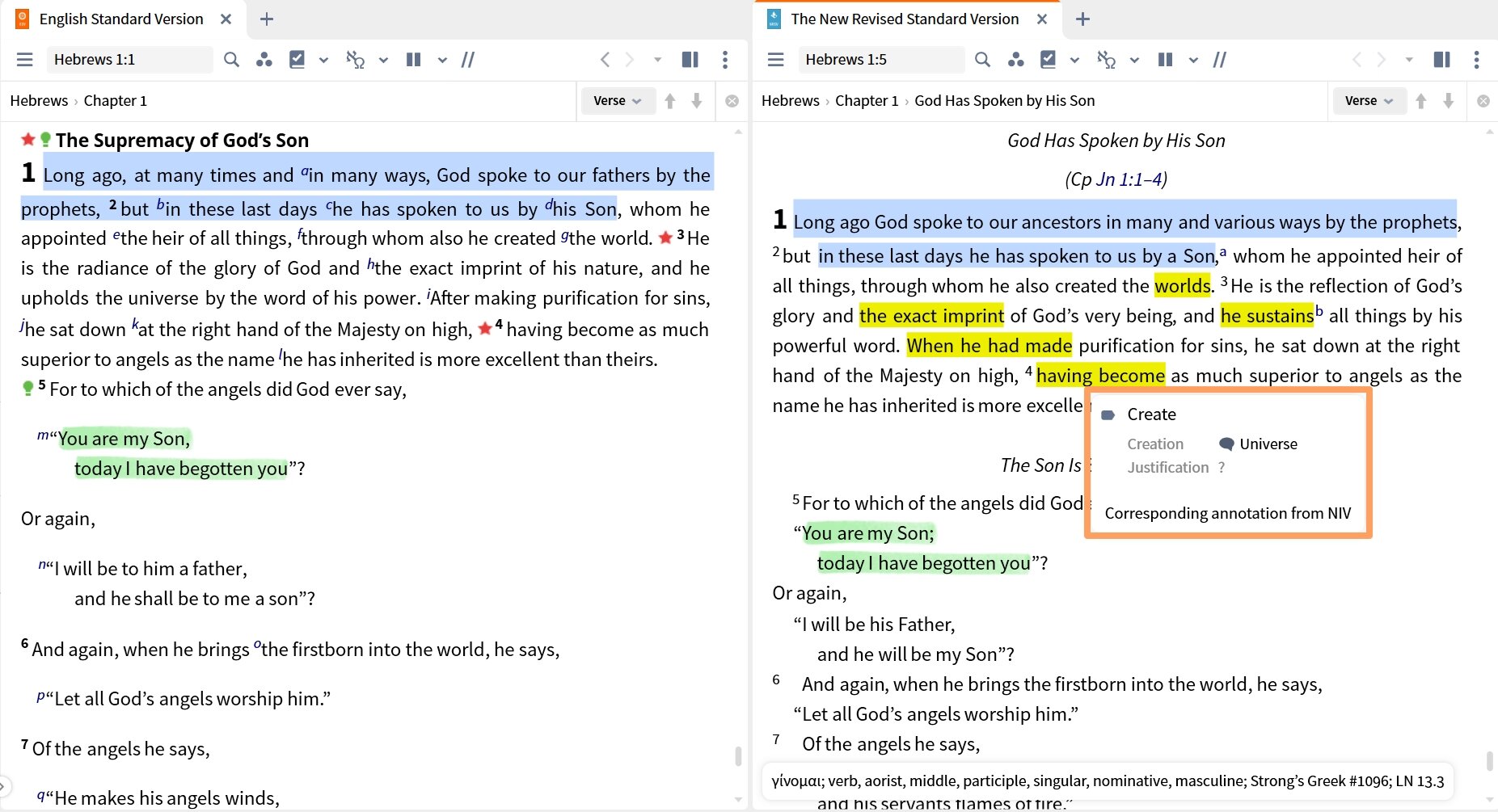Viewport: 1498px width, 812px height.
Task: Open the NRSV Verse navigation dropdown
Action: click(x=1369, y=101)
